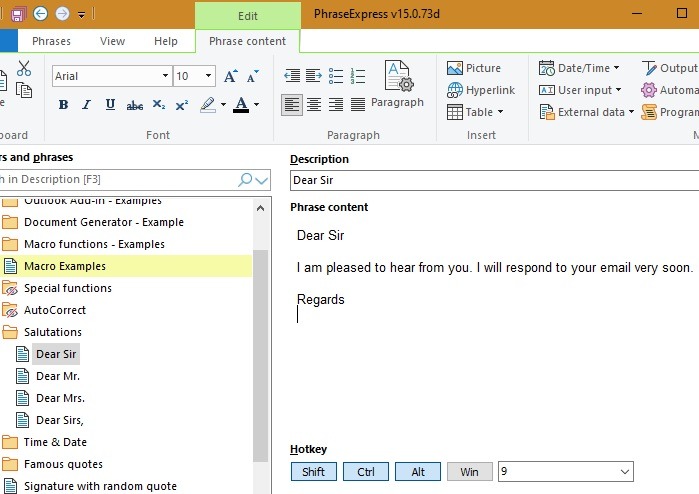Align text right
The image size is (699, 494).
pos(336,105)
